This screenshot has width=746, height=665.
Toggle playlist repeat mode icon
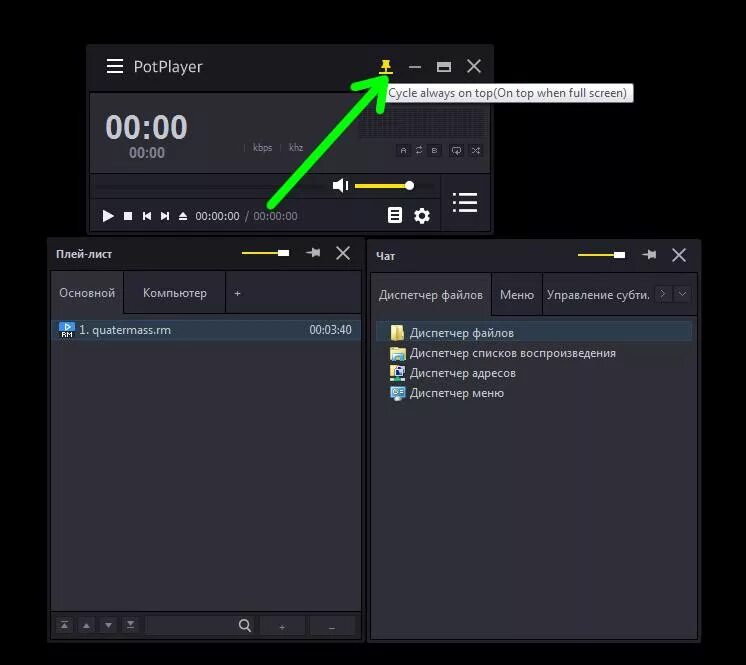point(456,151)
